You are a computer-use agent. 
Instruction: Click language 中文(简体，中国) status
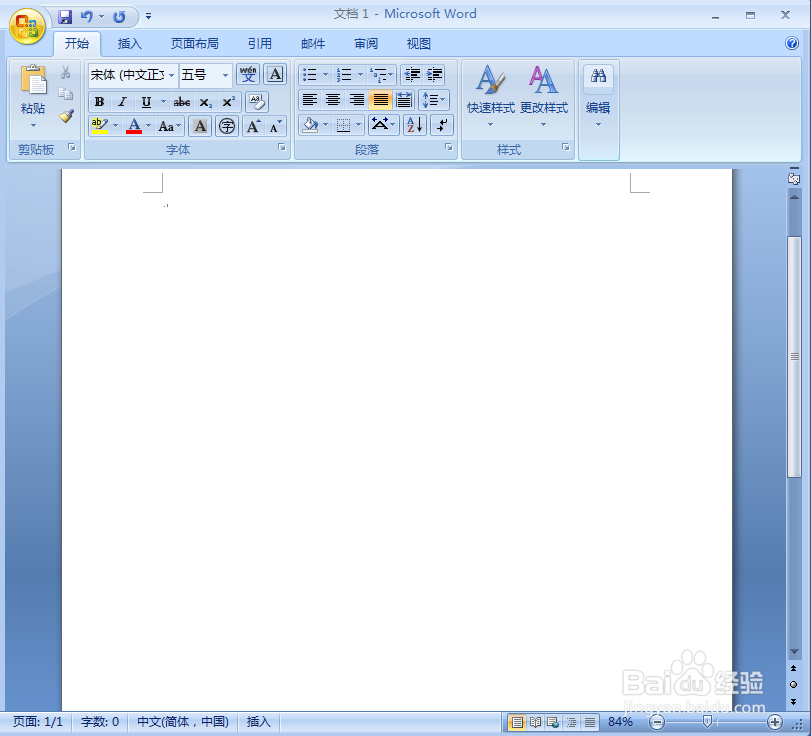(x=183, y=722)
